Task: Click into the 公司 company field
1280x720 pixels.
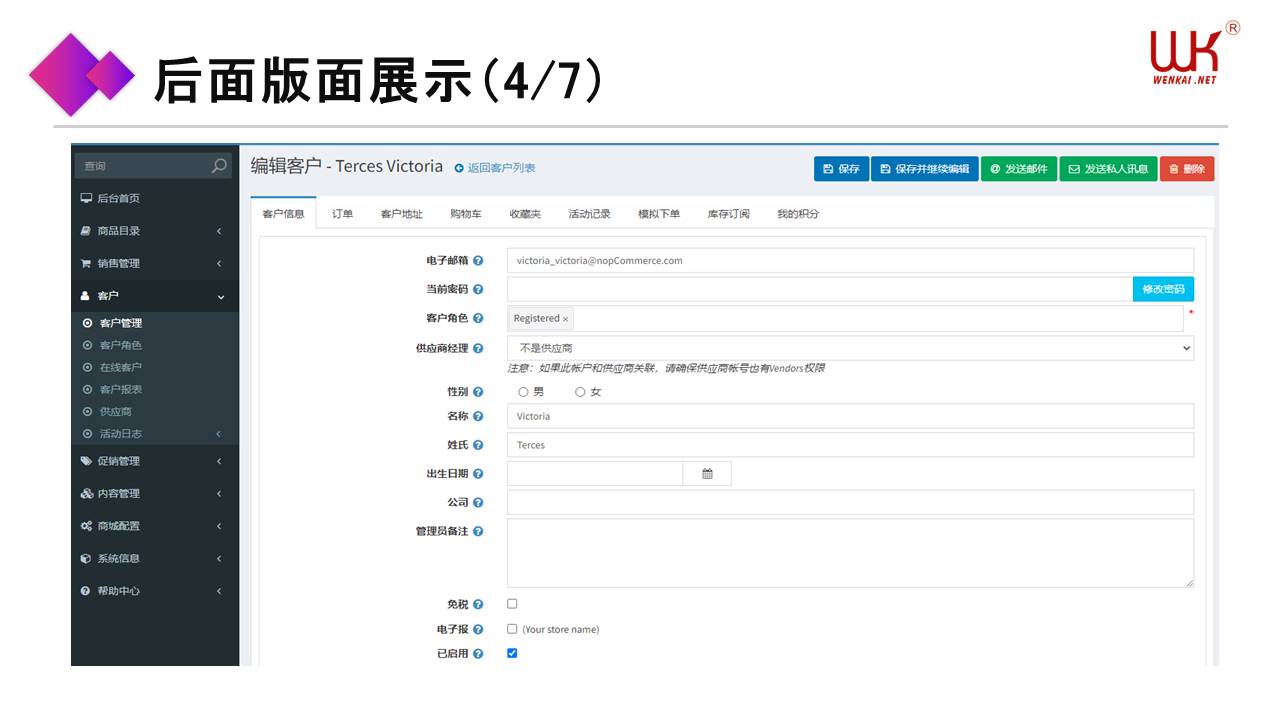Action: click(x=850, y=502)
